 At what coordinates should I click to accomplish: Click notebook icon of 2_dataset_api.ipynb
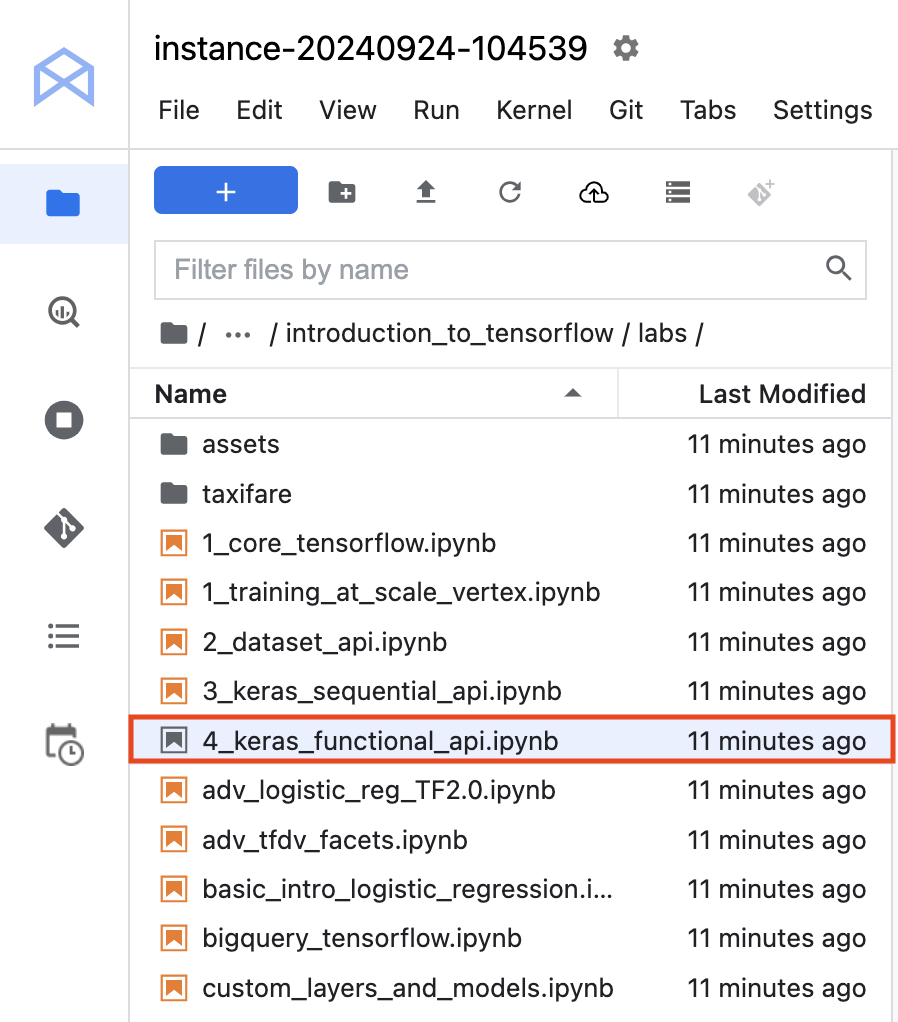coord(174,642)
